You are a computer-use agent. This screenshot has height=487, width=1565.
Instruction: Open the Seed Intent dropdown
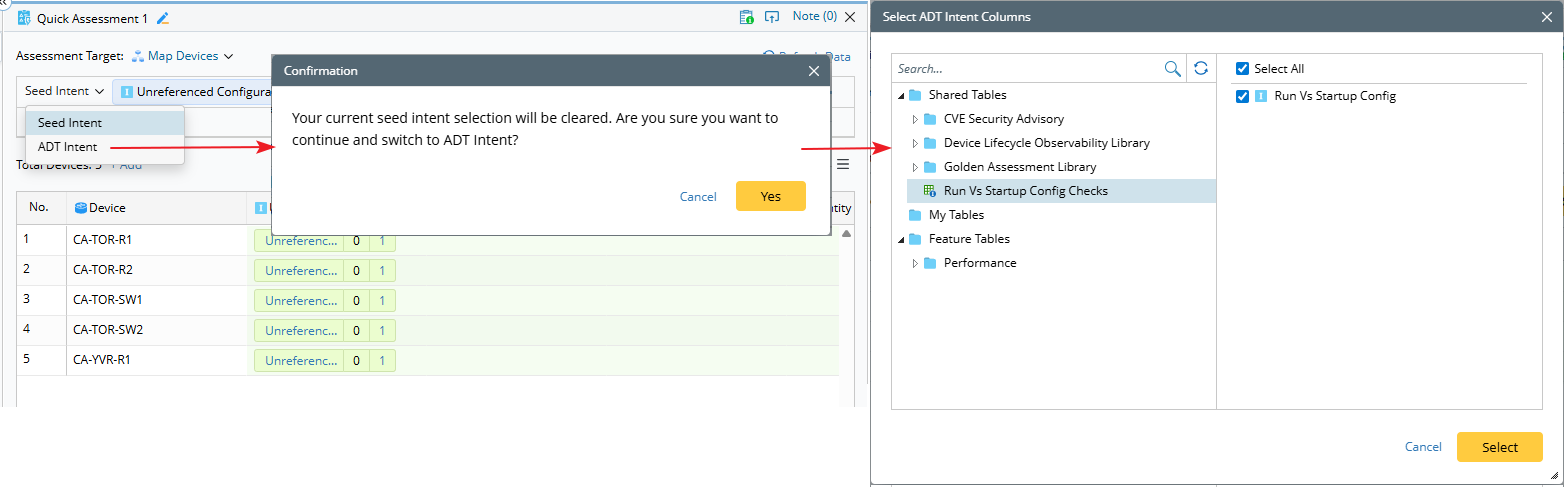64,91
